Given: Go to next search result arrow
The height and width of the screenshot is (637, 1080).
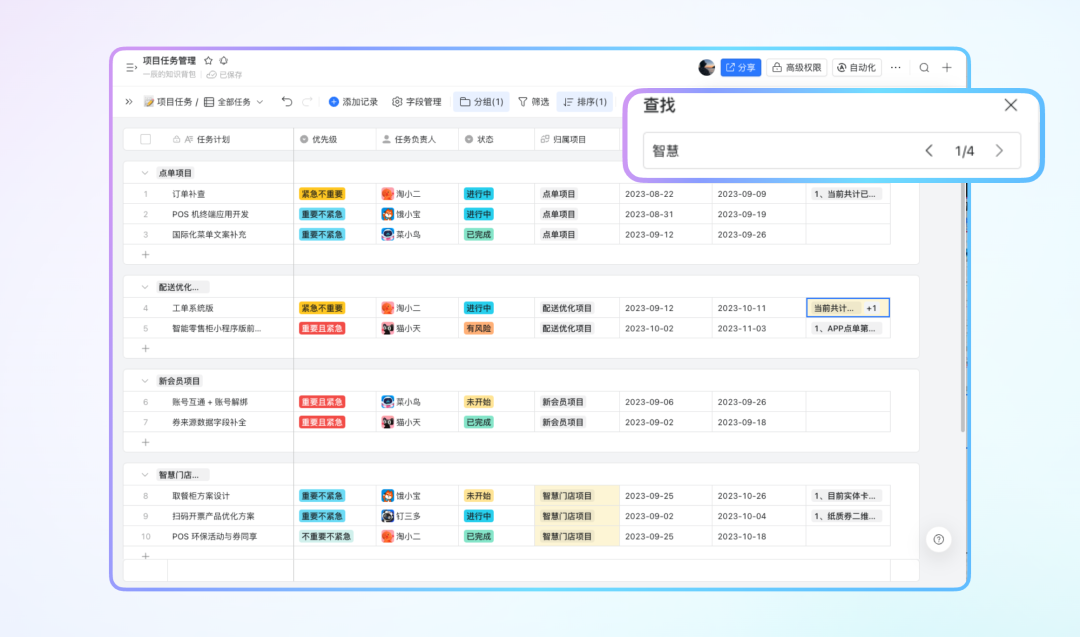Looking at the screenshot, I should click(999, 151).
